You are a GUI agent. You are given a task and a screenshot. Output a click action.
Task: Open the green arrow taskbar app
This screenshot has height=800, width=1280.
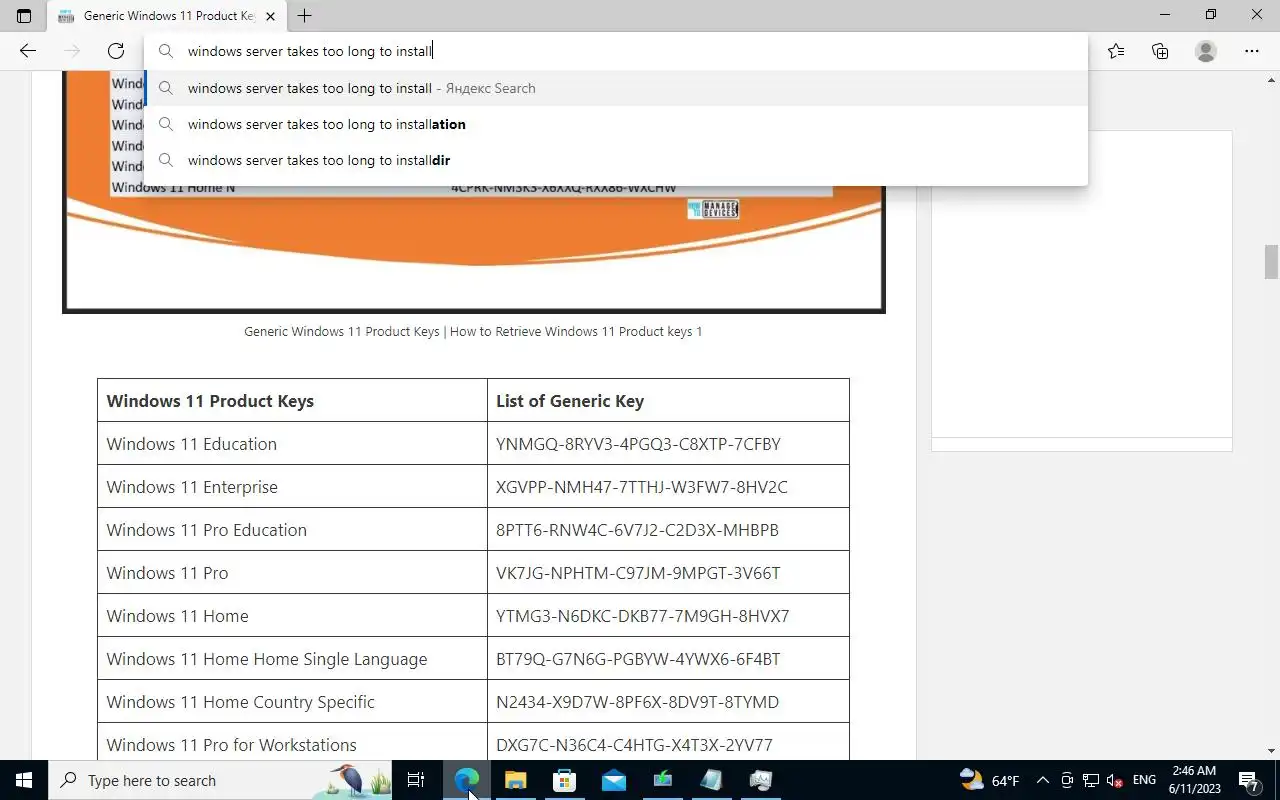[663, 780]
